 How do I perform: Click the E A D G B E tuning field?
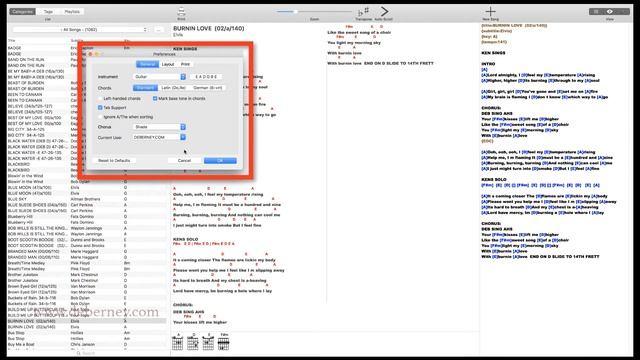coord(206,77)
